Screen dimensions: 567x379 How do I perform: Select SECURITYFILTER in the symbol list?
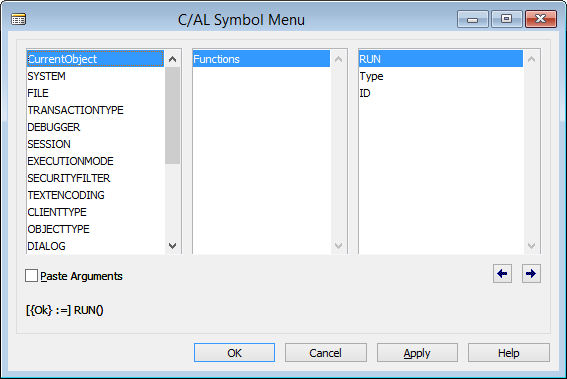[95, 178]
